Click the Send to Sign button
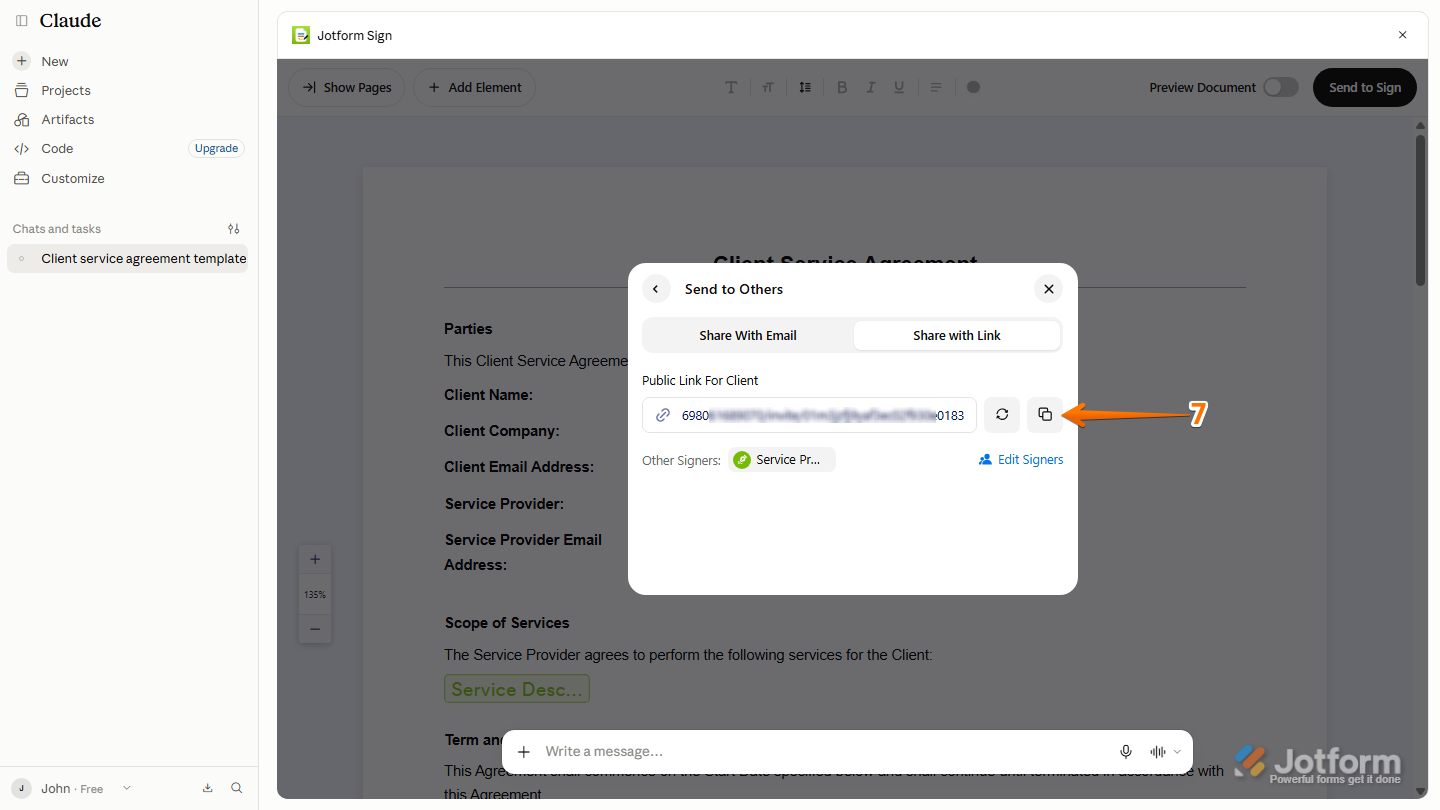Viewport: 1440px width, 810px height. (1365, 87)
